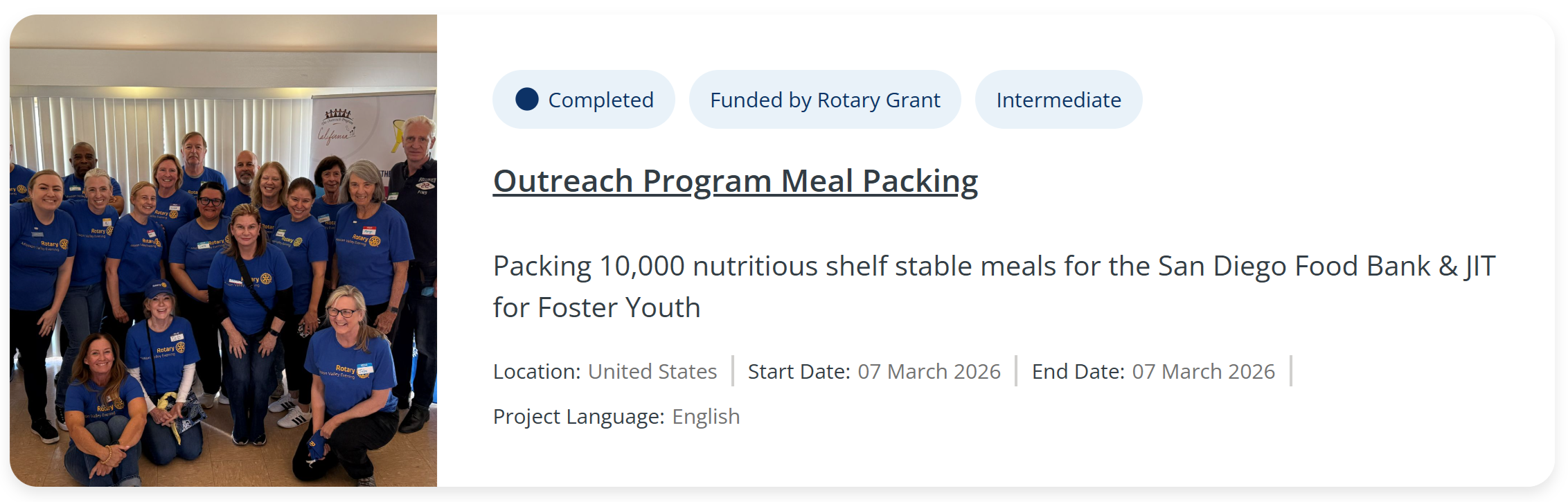The height and width of the screenshot is (502, 1568).
Task: Select the Funded by Rotary Grant tag
Action: [x=825, y=100]
